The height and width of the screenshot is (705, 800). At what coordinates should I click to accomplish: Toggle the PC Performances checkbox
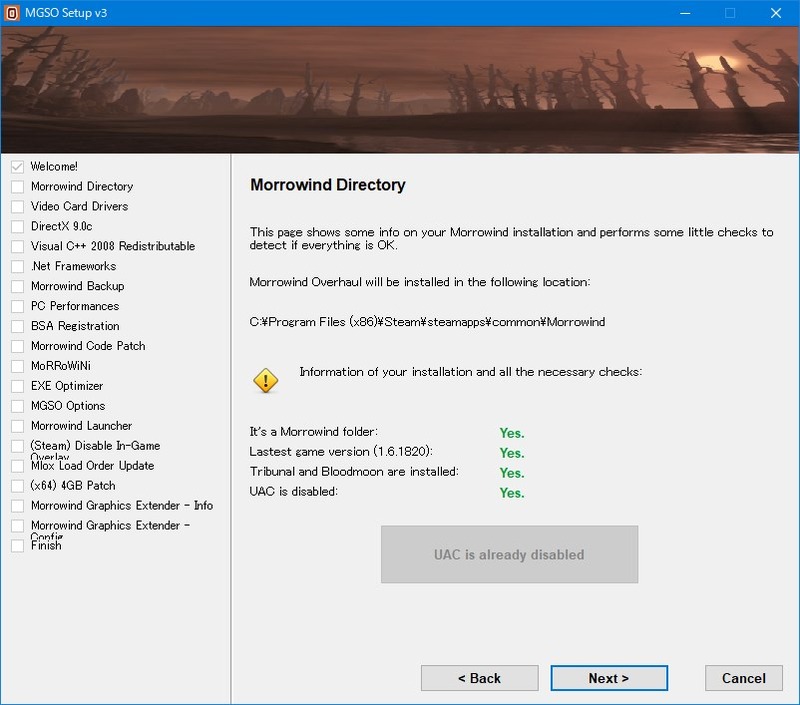pyautogui.click(x=17, y=306)
